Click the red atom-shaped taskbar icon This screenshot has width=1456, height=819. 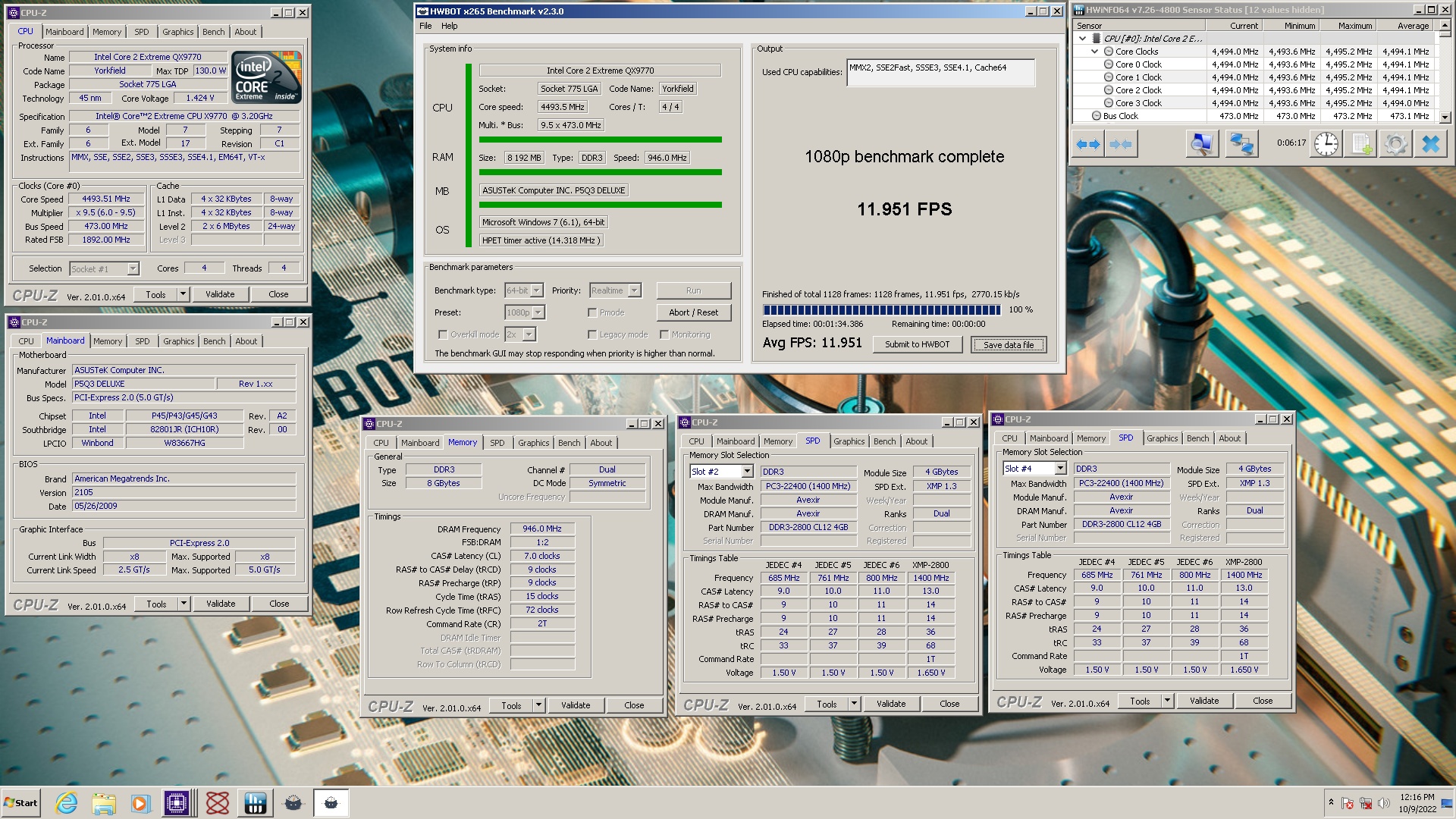click(218, 803)
